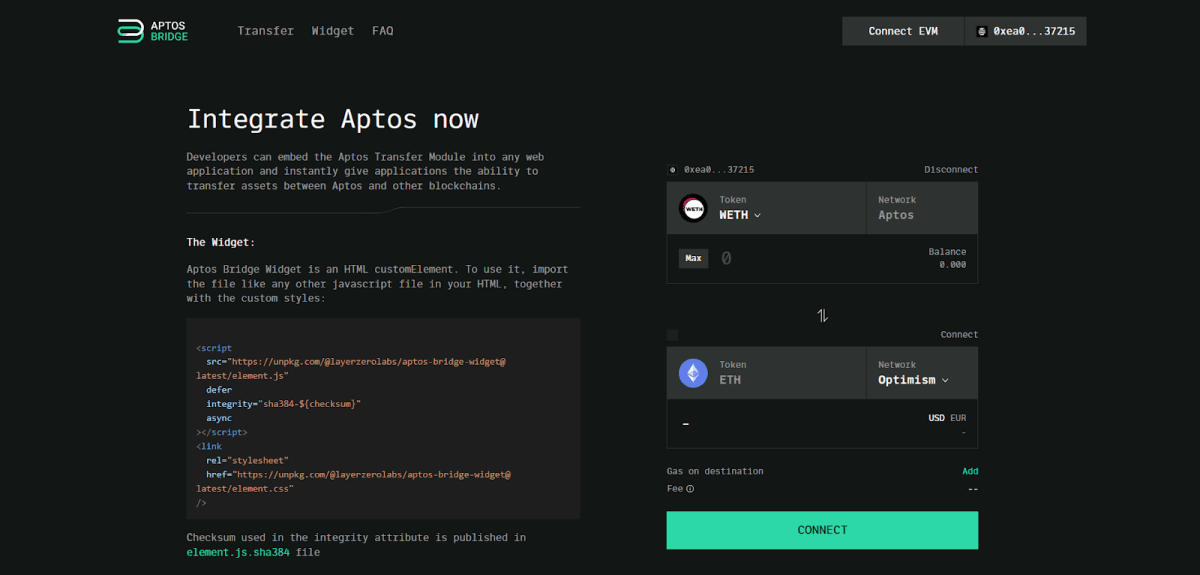This screenshot has height=575, width=1200.
Task: Click Add next to Gas on destination
Action: coord(970,471)
